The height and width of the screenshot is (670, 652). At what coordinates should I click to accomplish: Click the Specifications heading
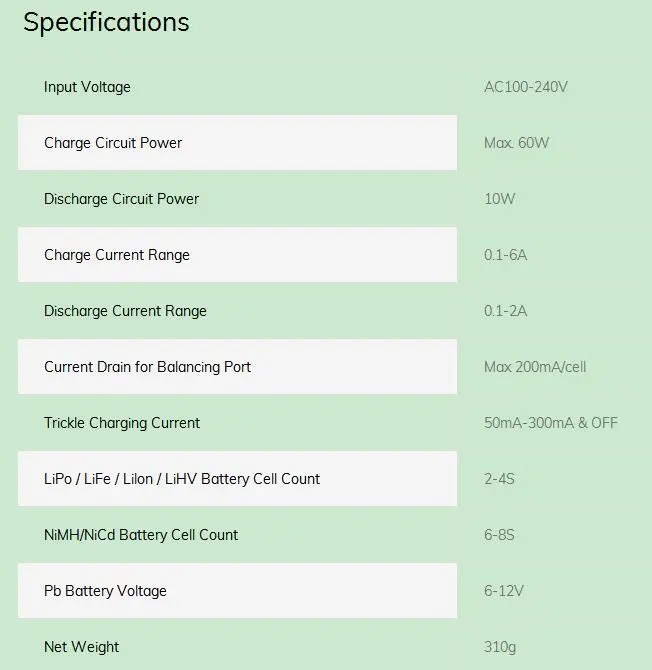tap(106, 22)
